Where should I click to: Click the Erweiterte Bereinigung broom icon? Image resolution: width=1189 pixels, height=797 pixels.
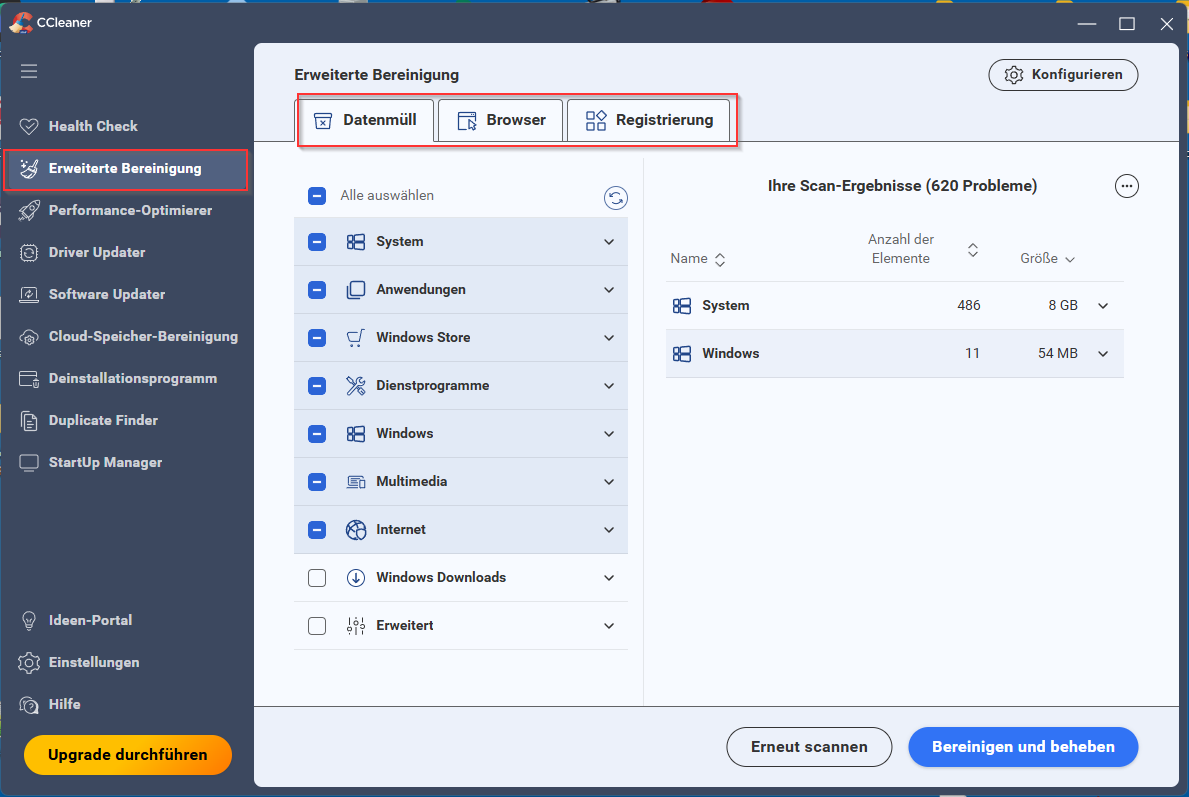click(x=29, y=168)
